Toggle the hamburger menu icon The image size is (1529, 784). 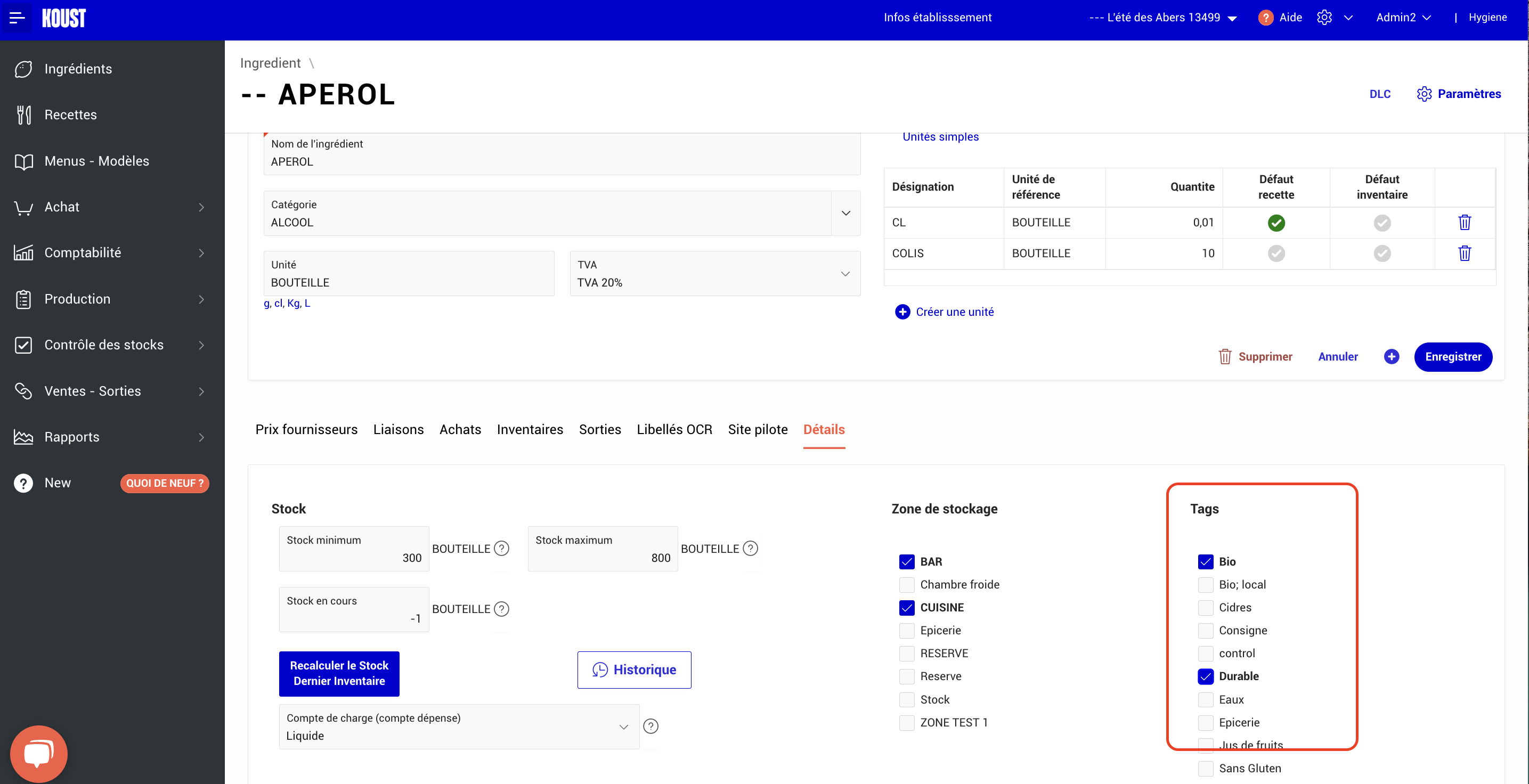tap(17, 17)
